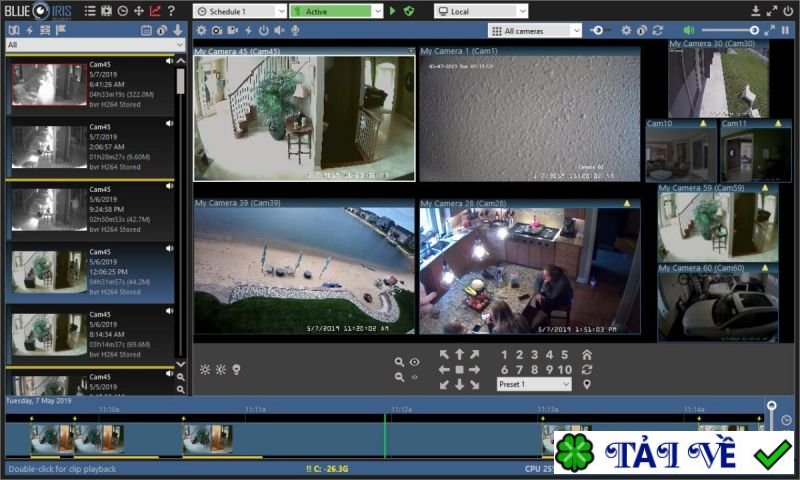Open the clock schedule icon in top bar
The image size is (800, 480).
tap(122, 11)
